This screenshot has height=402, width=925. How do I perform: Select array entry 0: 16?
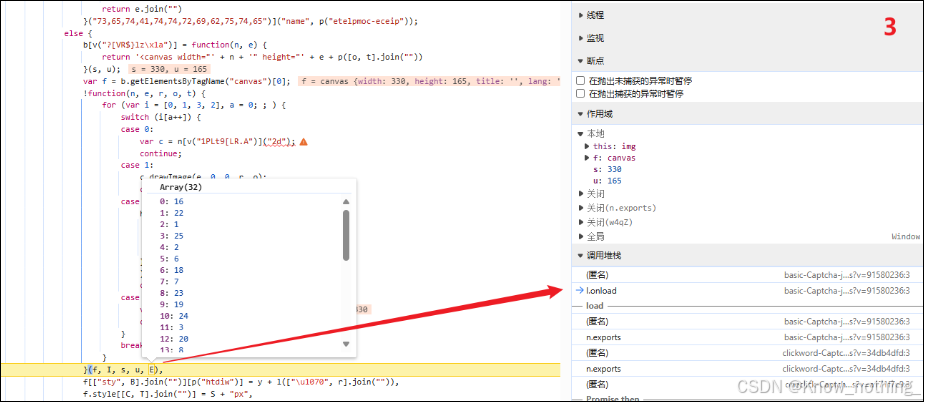coord(172,201)
